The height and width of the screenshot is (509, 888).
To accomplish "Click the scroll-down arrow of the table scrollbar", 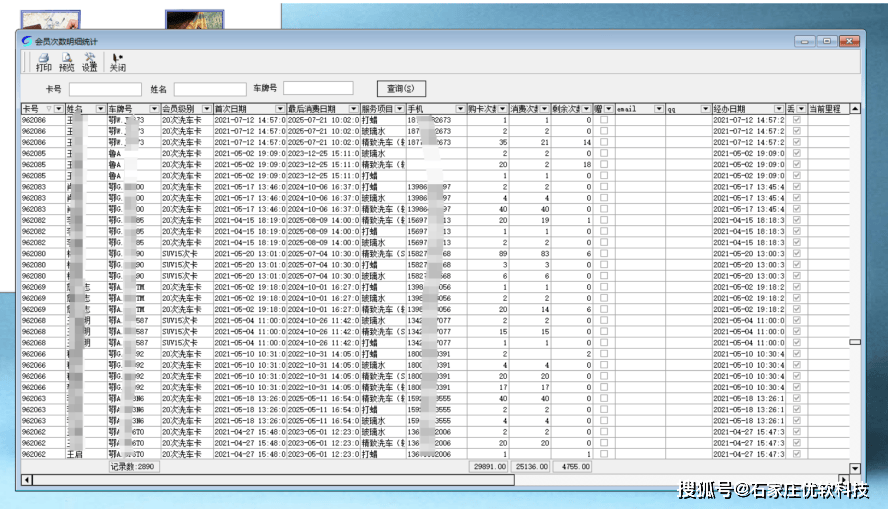I will [855, 467].
